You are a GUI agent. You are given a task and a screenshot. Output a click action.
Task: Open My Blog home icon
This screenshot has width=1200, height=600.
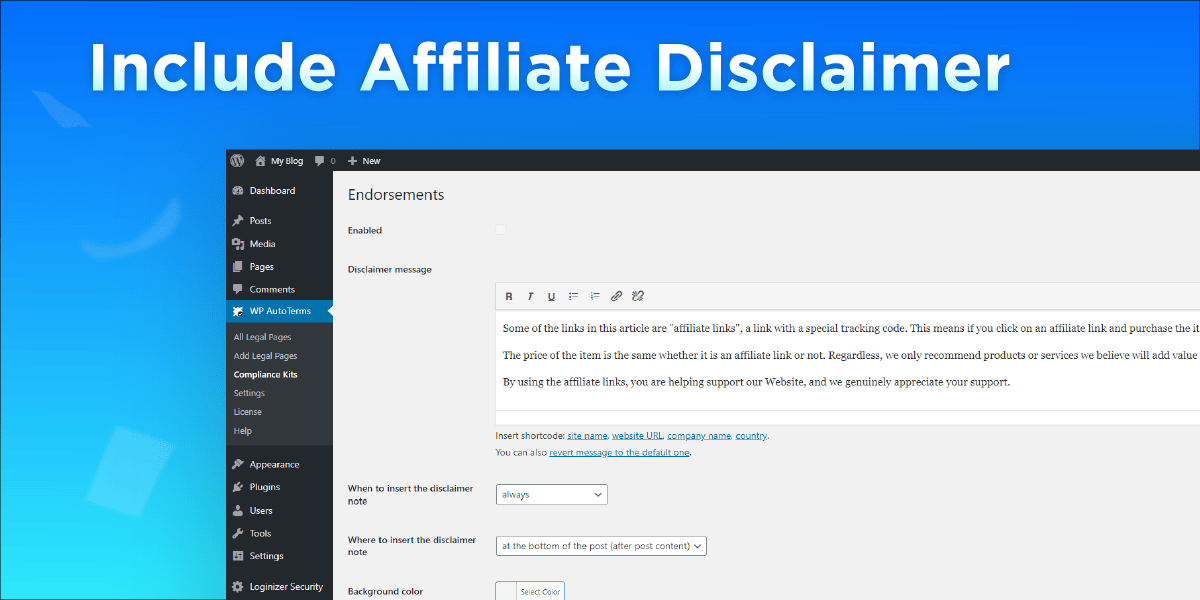coord(261,160)
